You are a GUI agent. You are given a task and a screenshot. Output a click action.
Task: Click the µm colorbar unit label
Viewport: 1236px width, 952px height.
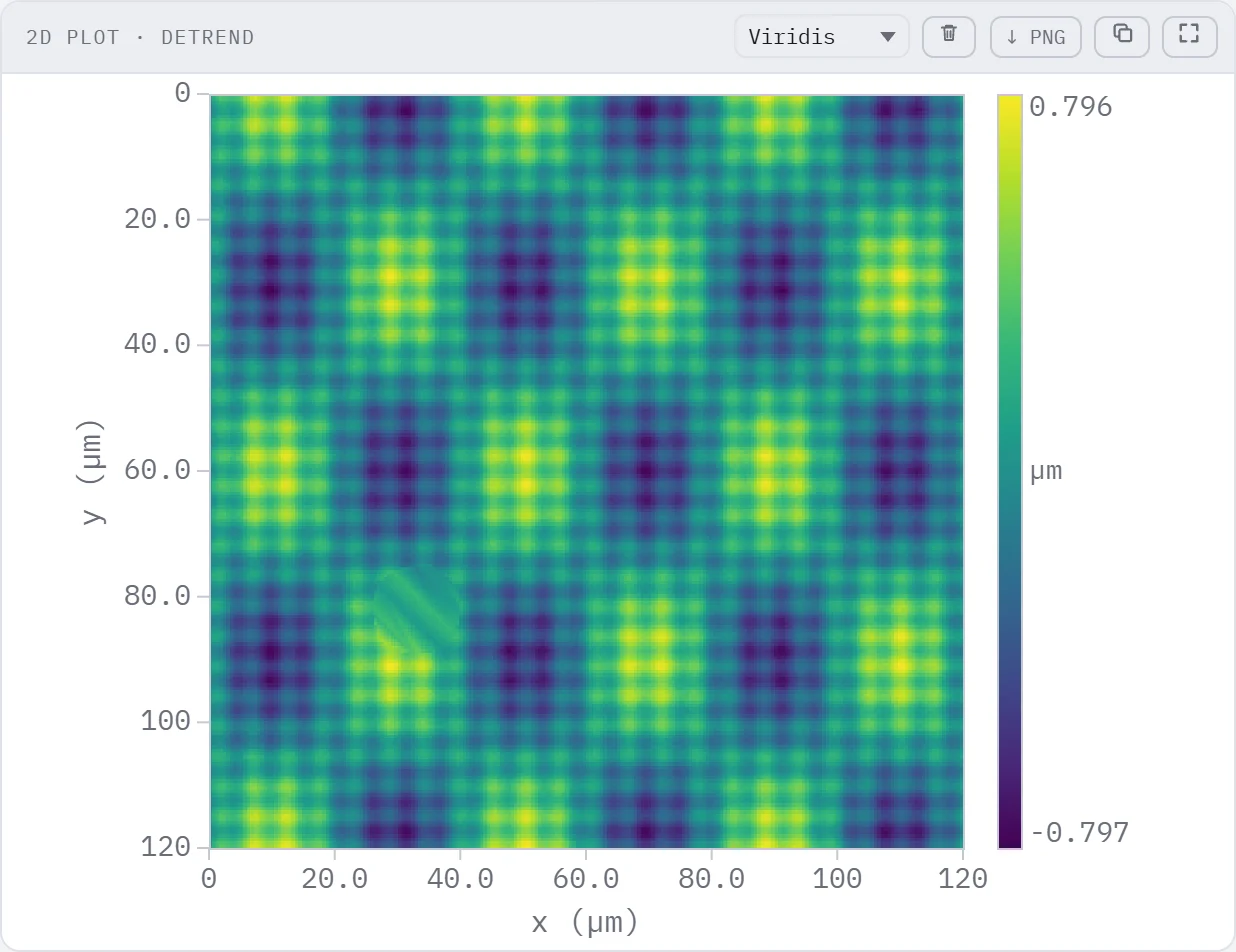(1046, 471)
